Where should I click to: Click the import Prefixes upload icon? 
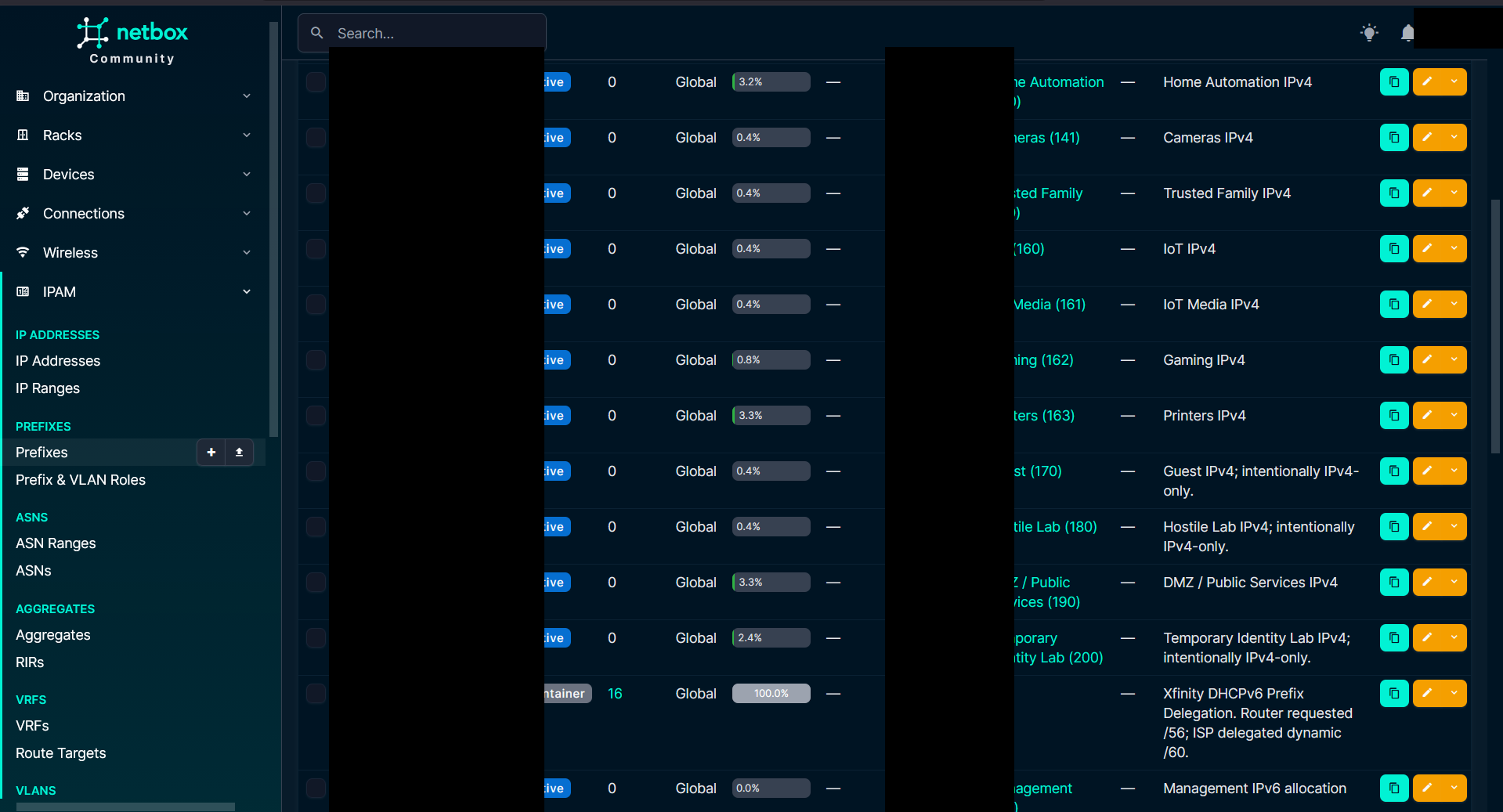tap(239, 453)
